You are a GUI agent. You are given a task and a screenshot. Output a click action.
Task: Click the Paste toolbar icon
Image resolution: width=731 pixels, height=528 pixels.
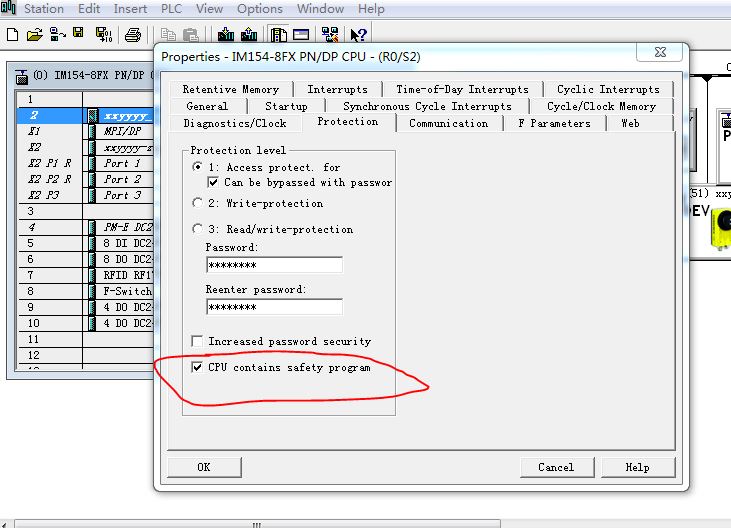pyautogui.click(x=191, y=34)
